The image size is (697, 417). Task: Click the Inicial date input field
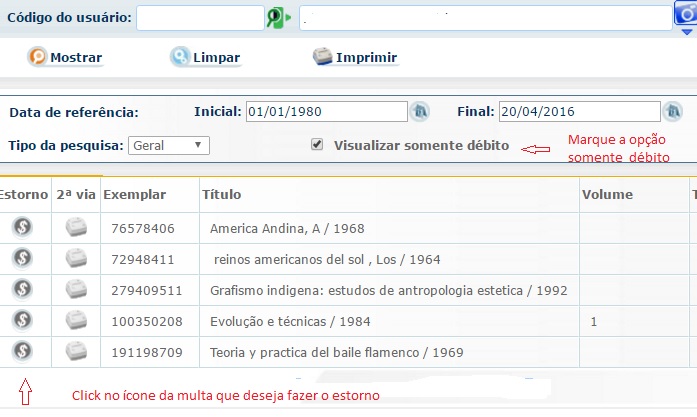click(326, 111)
